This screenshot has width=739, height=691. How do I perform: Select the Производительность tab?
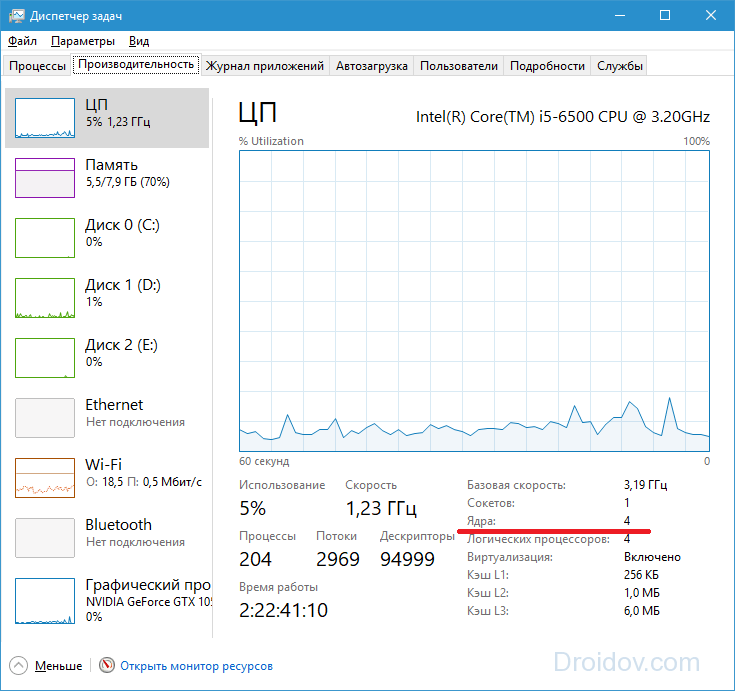(136, 65)
